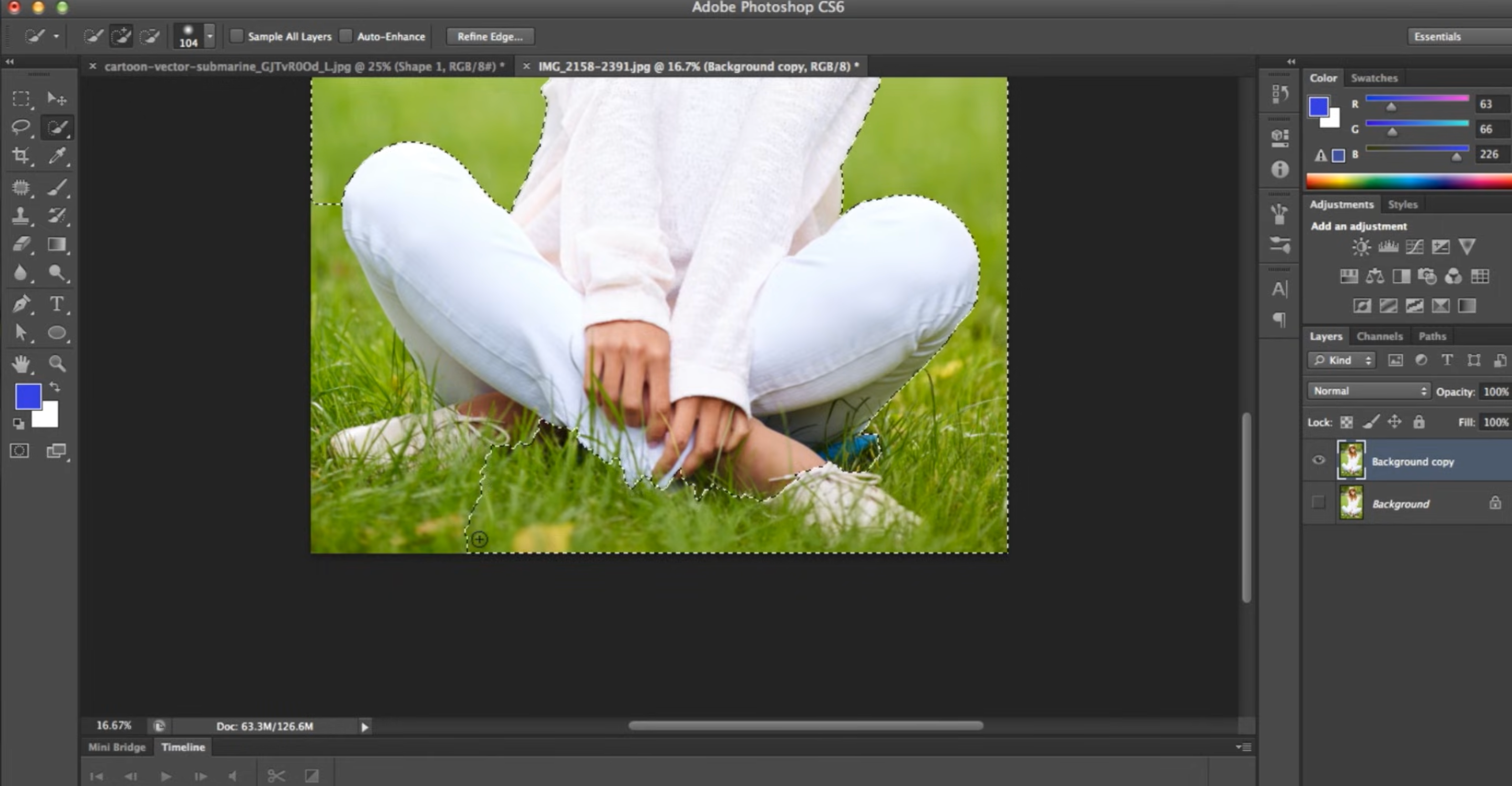
Task: Select the Lasso tool
Action: pos(22,127)
